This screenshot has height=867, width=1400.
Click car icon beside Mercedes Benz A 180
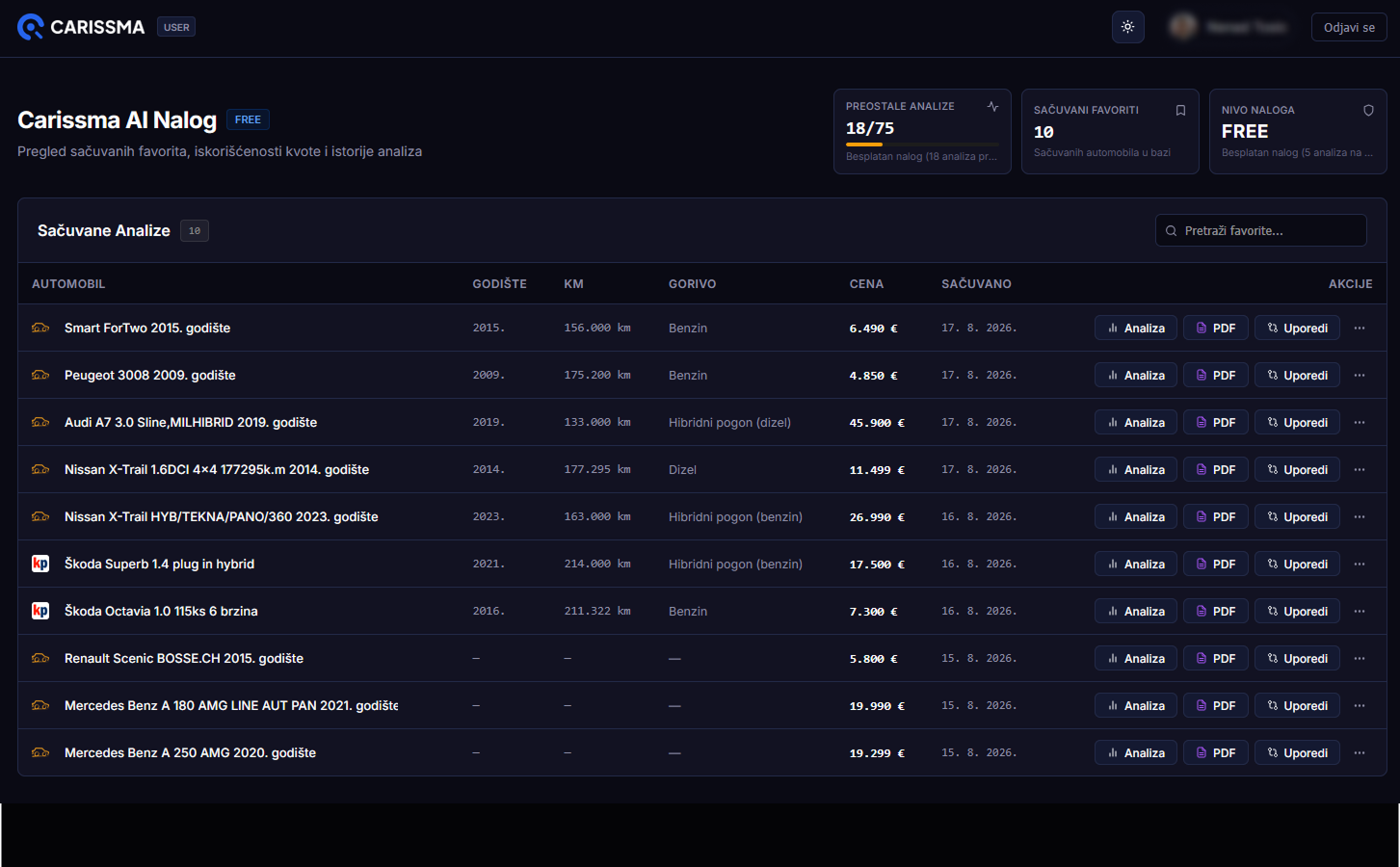(x=40, y=706)
